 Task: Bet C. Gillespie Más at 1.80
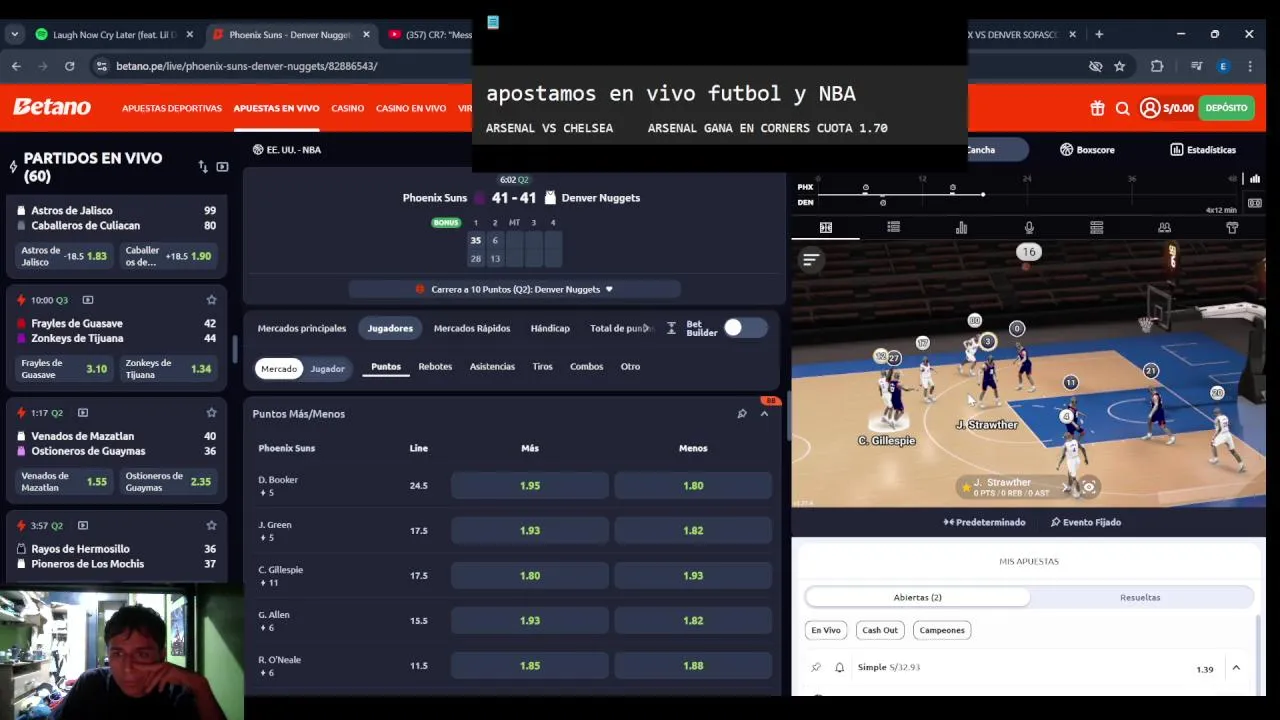click(530, 576)
